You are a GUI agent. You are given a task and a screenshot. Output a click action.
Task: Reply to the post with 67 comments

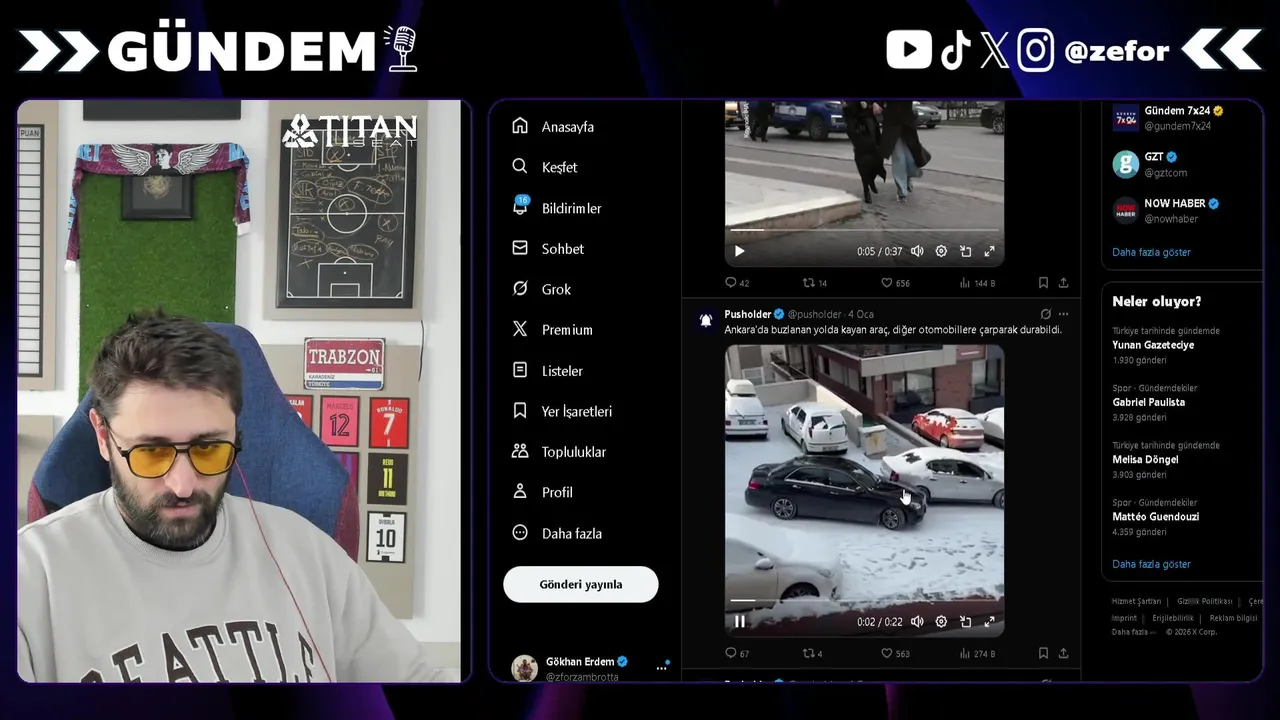click(737, 653)
